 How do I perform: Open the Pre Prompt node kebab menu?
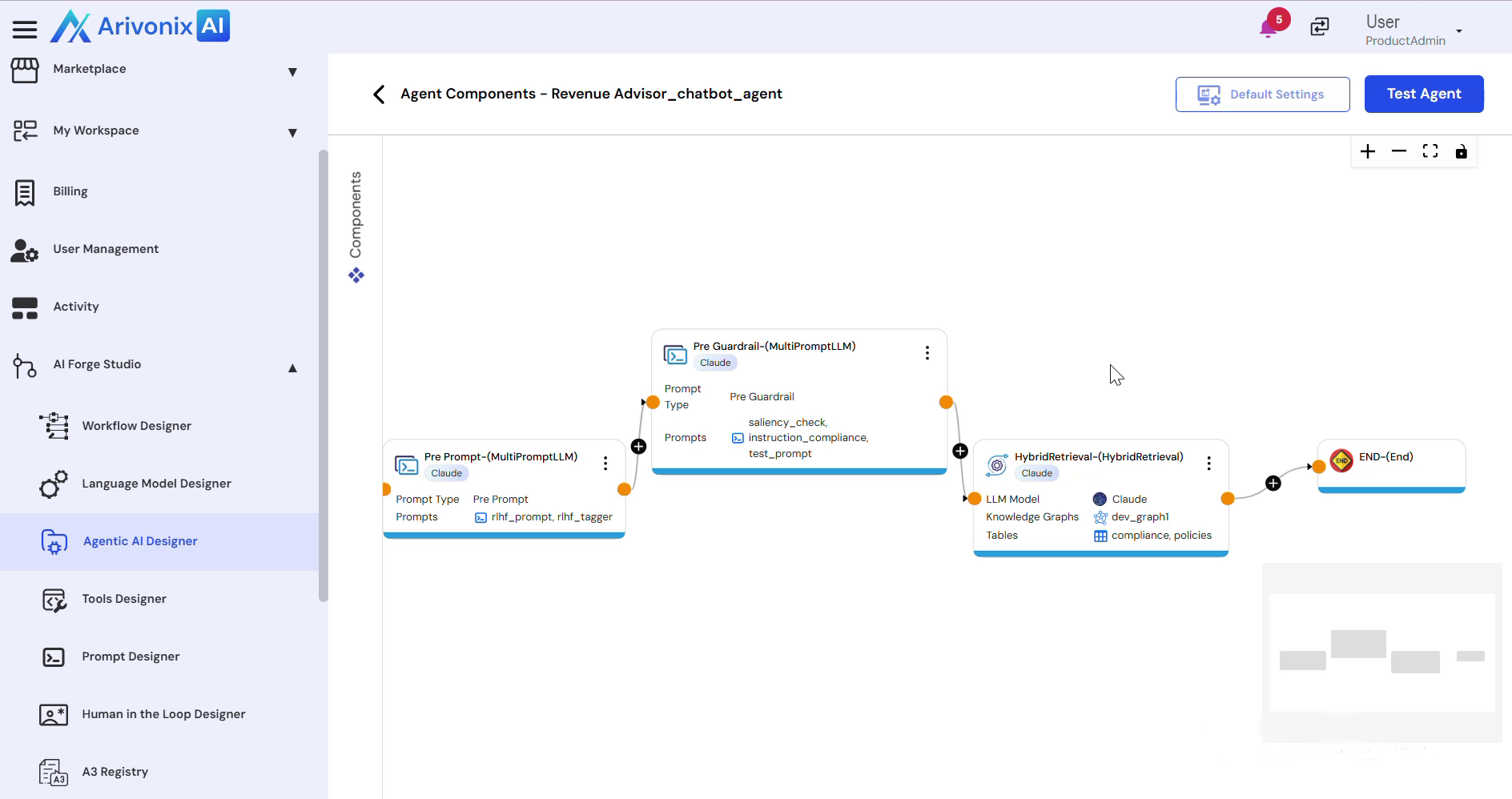pyautogui.click(x=605, y=464)
